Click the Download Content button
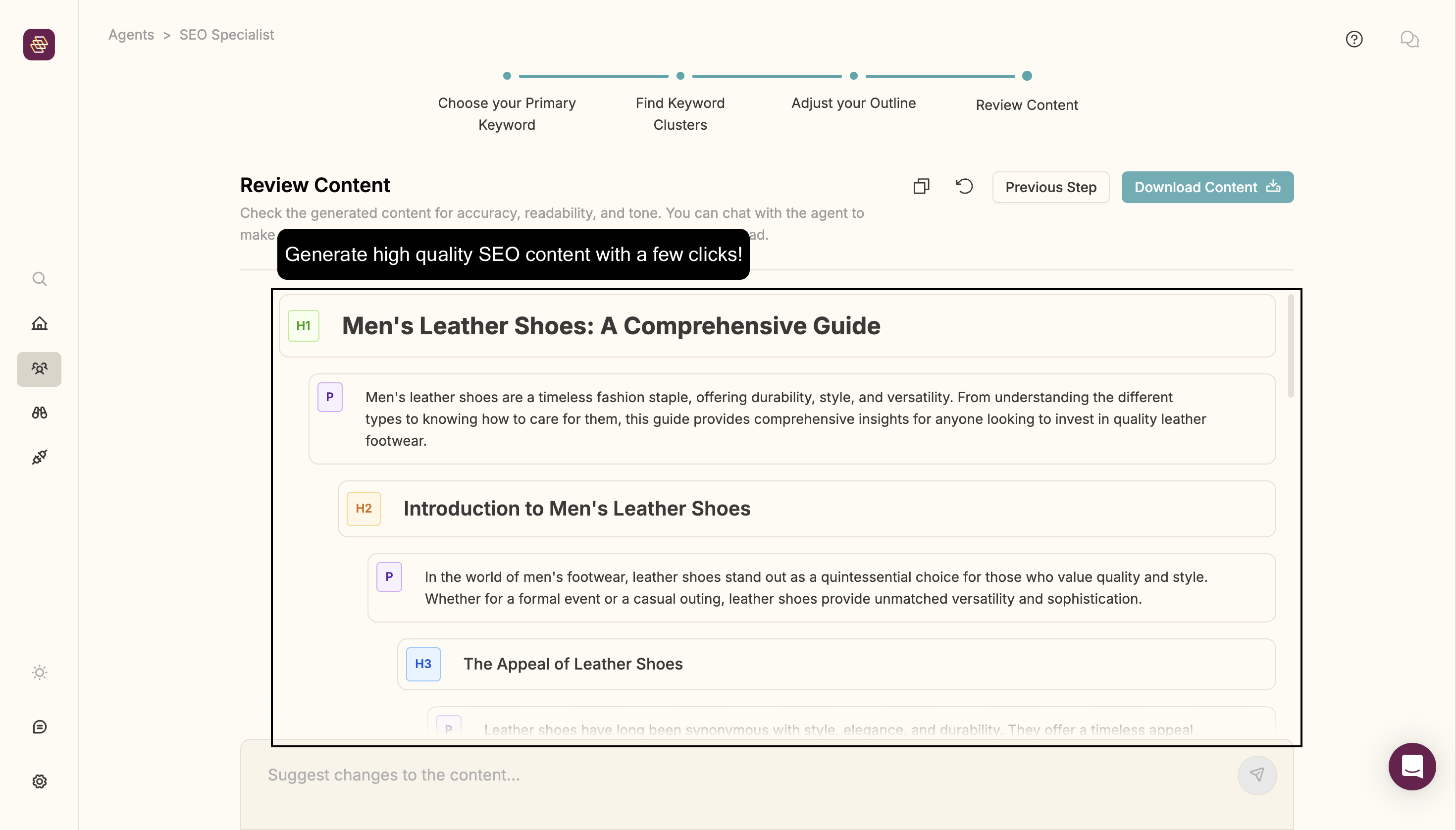The image size is (1456, 830). (1207, 187)
